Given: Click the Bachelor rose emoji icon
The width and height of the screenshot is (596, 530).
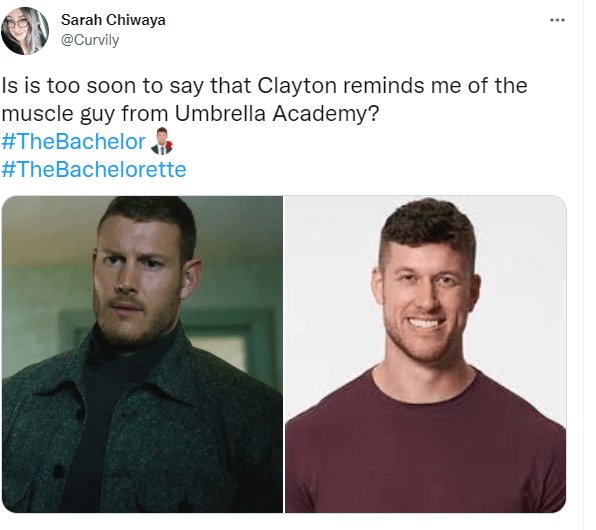Looking at the screenshot, I should point(162,141).
